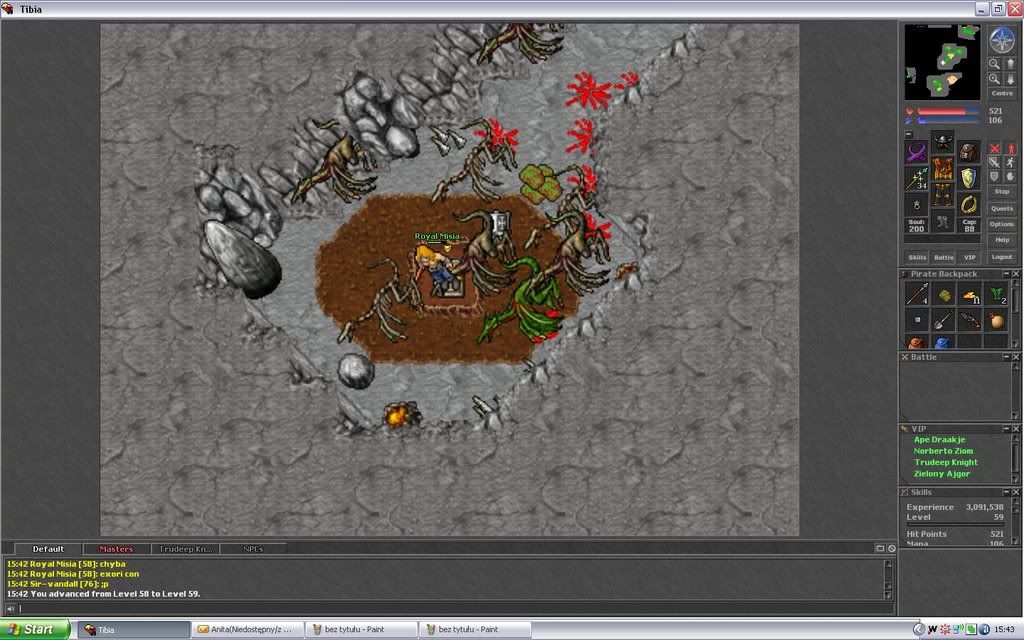Viewport: 1024px width, 640px height.
Task: Select the horned helmet slot
Action: click(943, 141)
